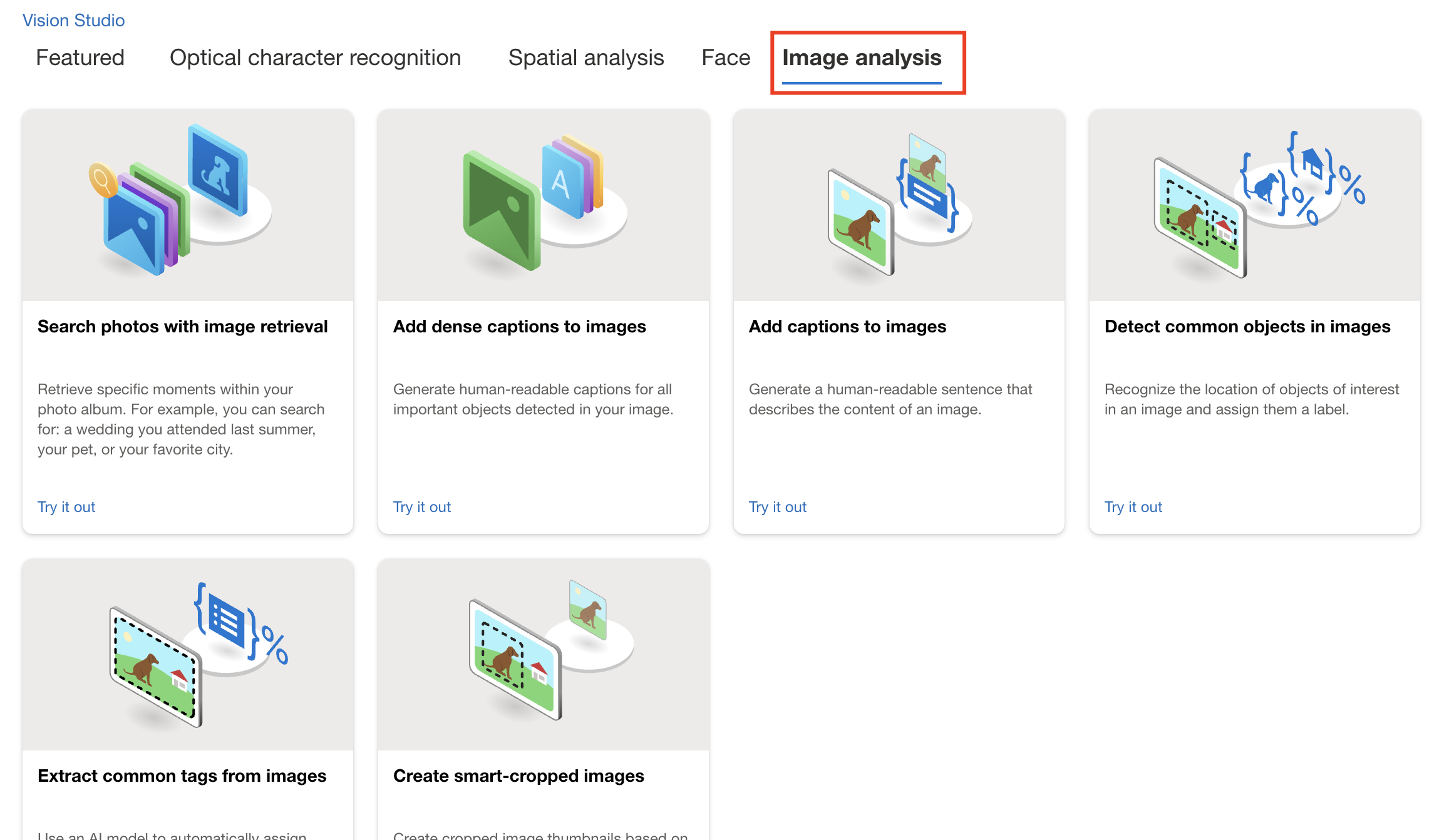Select the Spatial analysis tab
This screenshot has height=840, width=1454.
[586, 58]
